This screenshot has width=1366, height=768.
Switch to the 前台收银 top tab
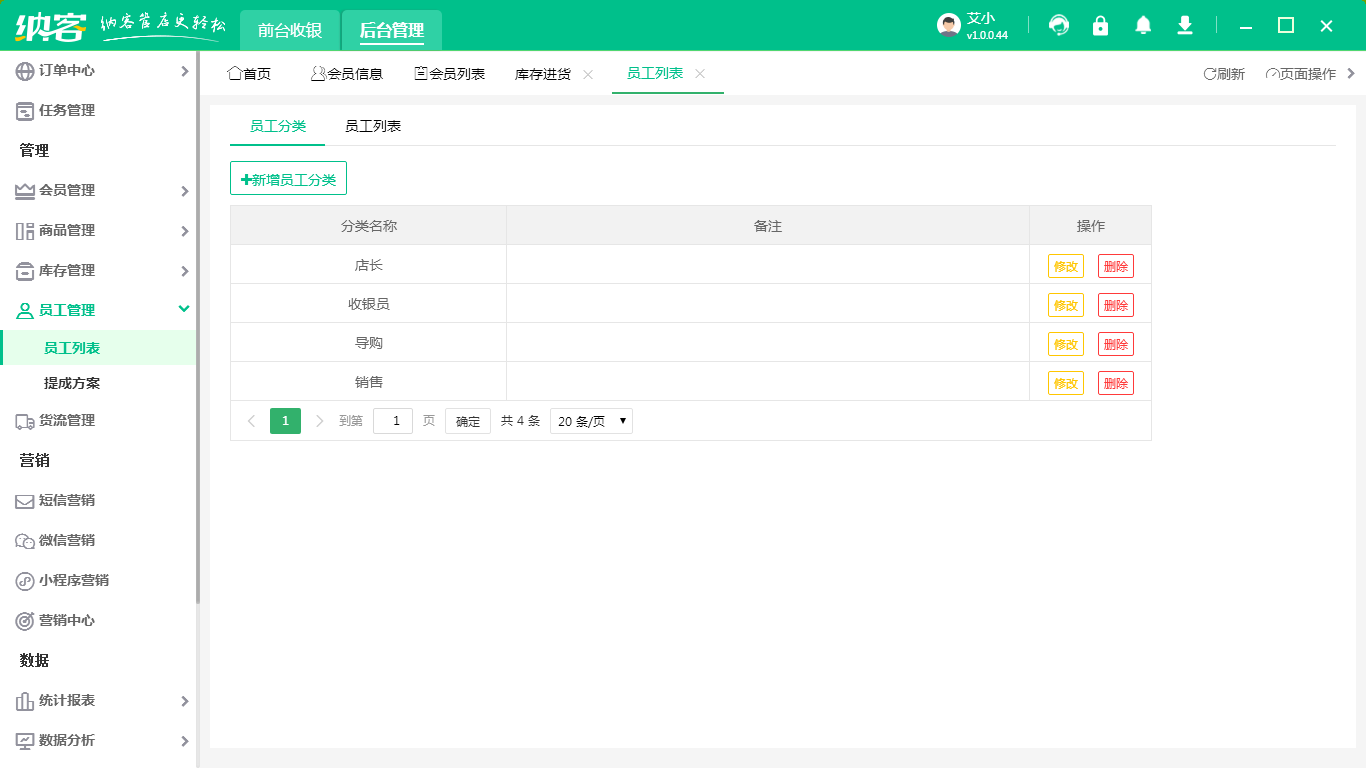290,31
